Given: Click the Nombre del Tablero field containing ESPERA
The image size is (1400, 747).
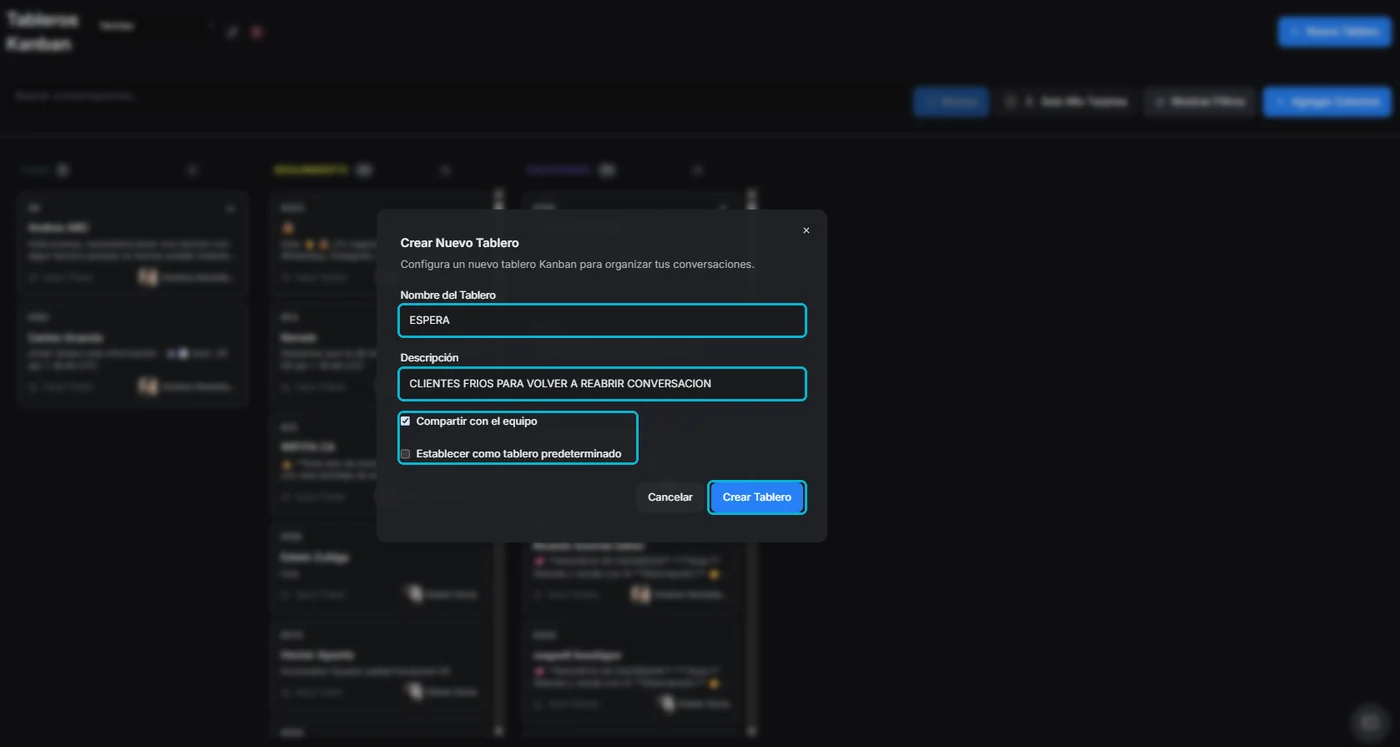Looking at the screenshot, I should (x=602, y=321).
